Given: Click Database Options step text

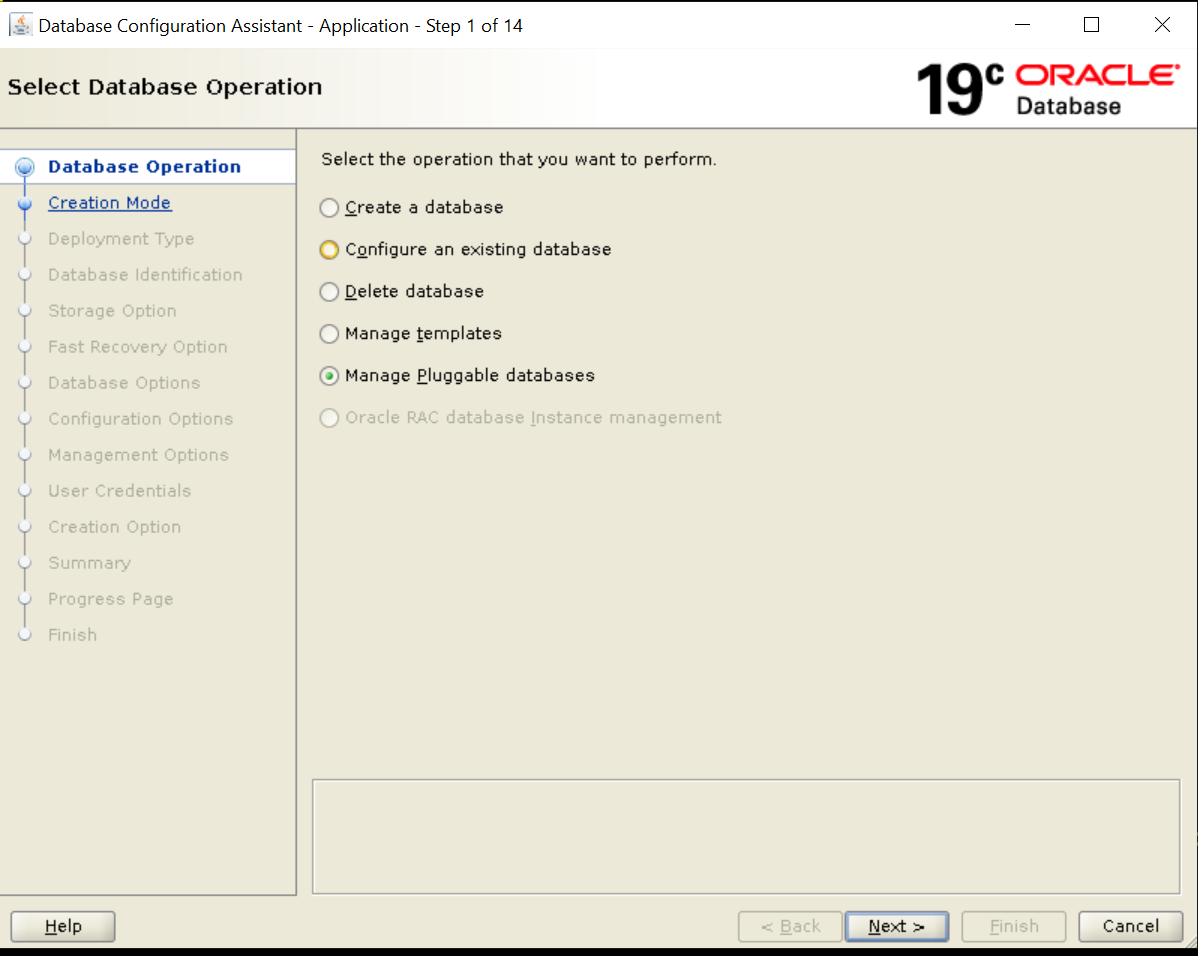Looking at the screenshot, I should [x=124, y=382].
